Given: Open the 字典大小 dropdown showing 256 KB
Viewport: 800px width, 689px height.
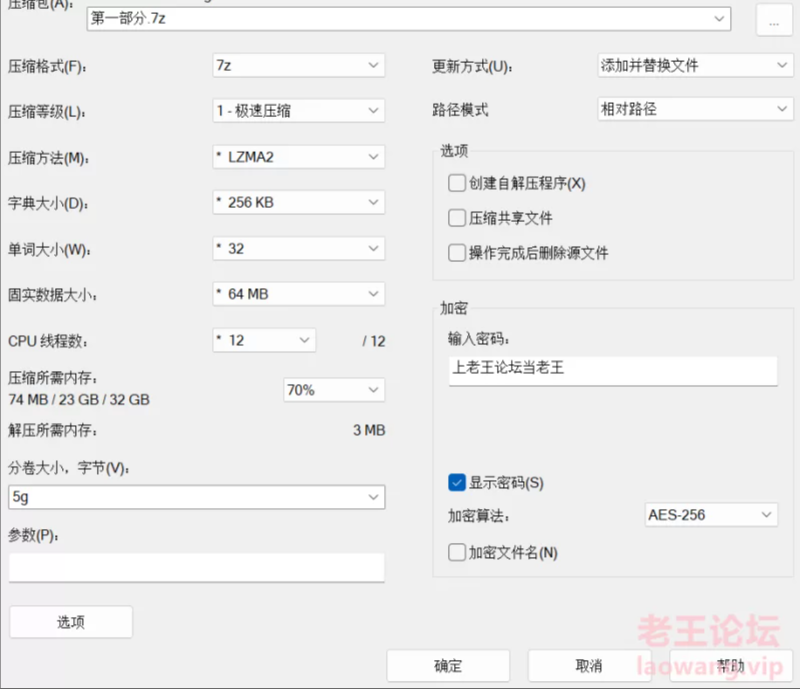Looking at the screenshot, I should (298, 203).
